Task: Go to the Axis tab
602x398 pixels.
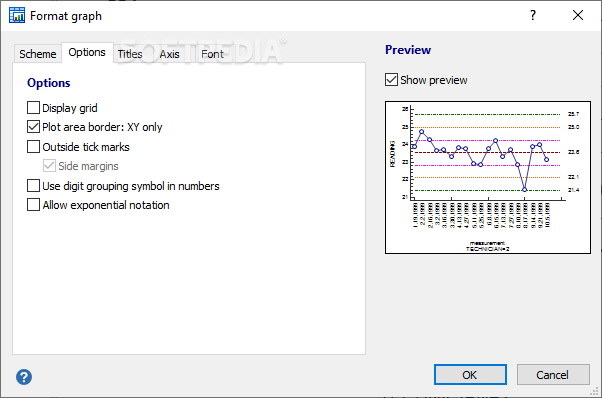Action: [x=169, y=54]
